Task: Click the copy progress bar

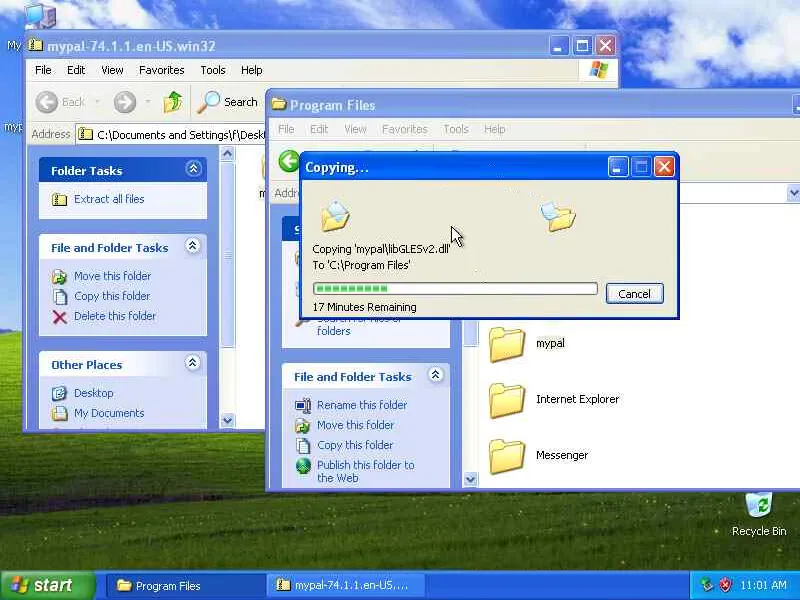Action: click(455, 289)
